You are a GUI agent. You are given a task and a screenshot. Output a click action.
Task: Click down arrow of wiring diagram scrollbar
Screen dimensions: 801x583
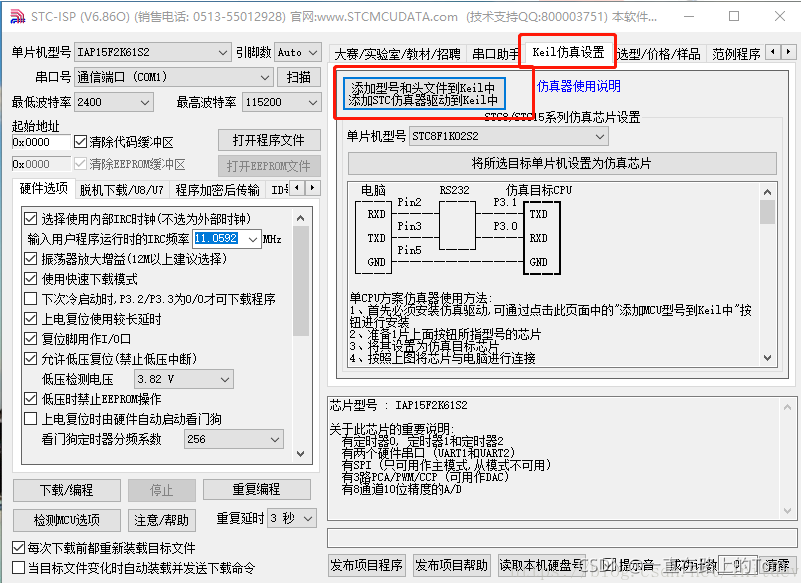[x=767, y=358]
